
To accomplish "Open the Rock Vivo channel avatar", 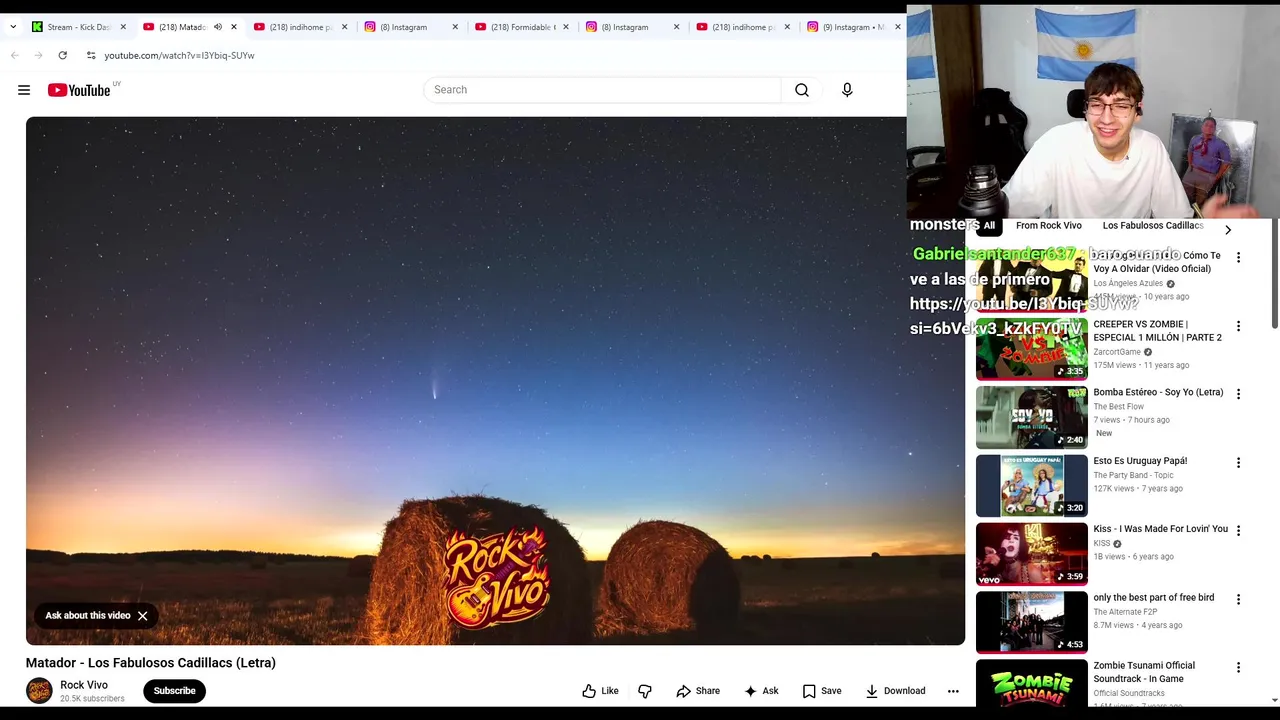I will click(39, 691).
